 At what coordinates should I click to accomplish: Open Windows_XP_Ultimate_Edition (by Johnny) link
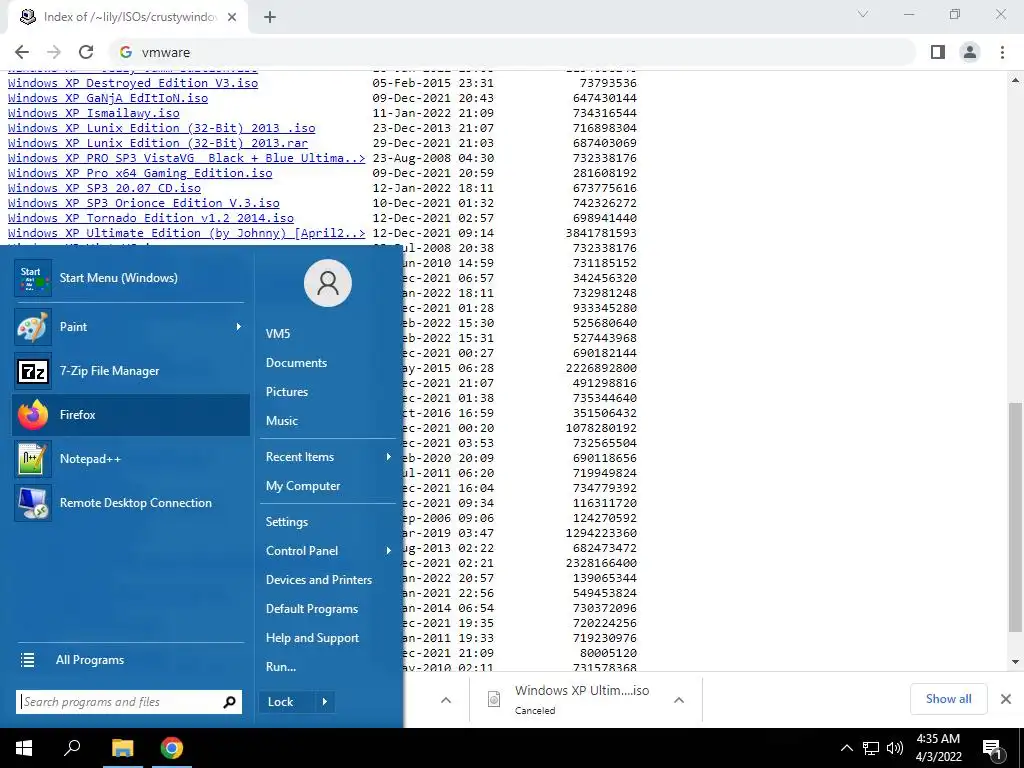coord(186,233)
